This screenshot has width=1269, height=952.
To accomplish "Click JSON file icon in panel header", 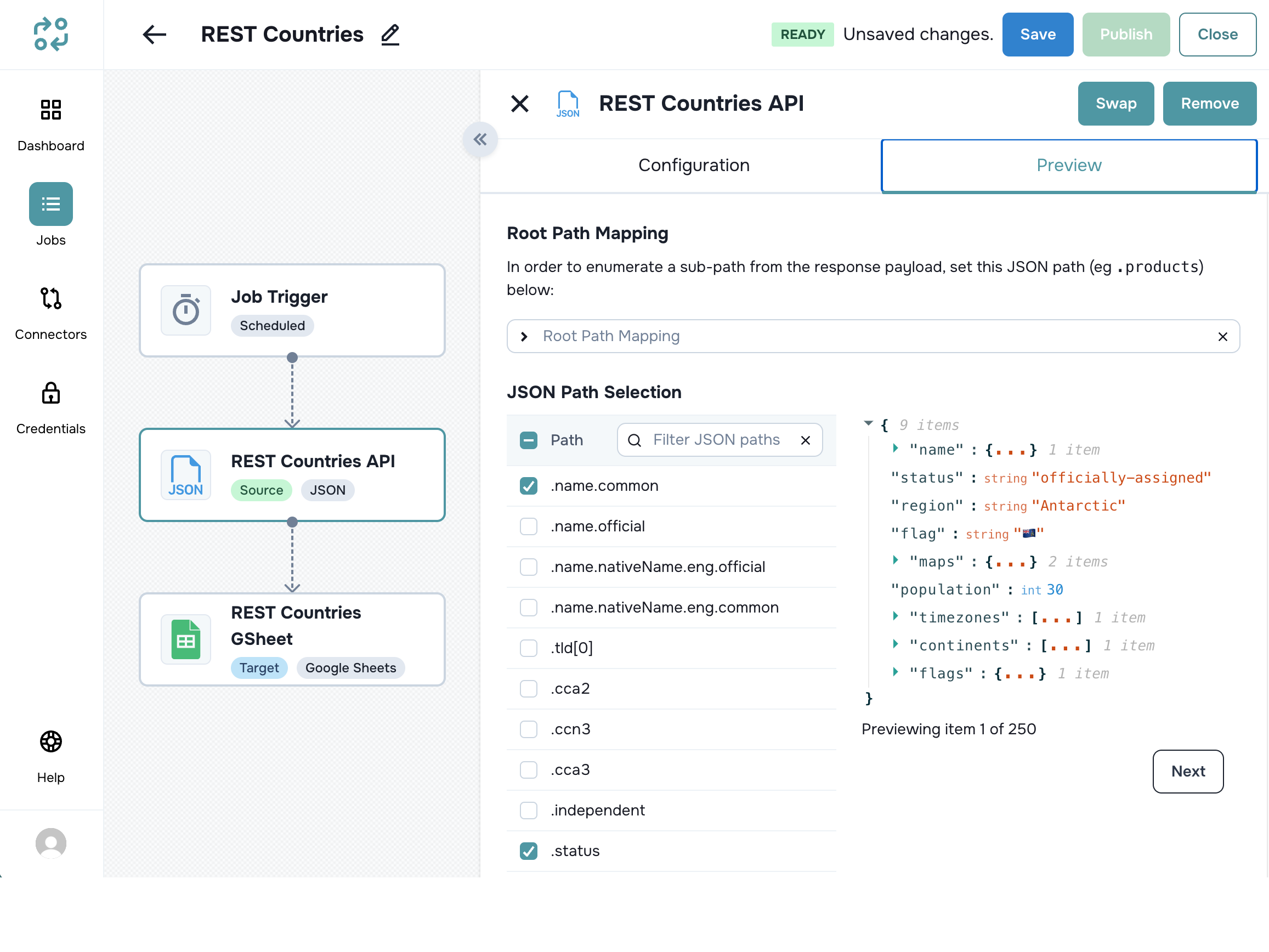I will coord(568,104).
